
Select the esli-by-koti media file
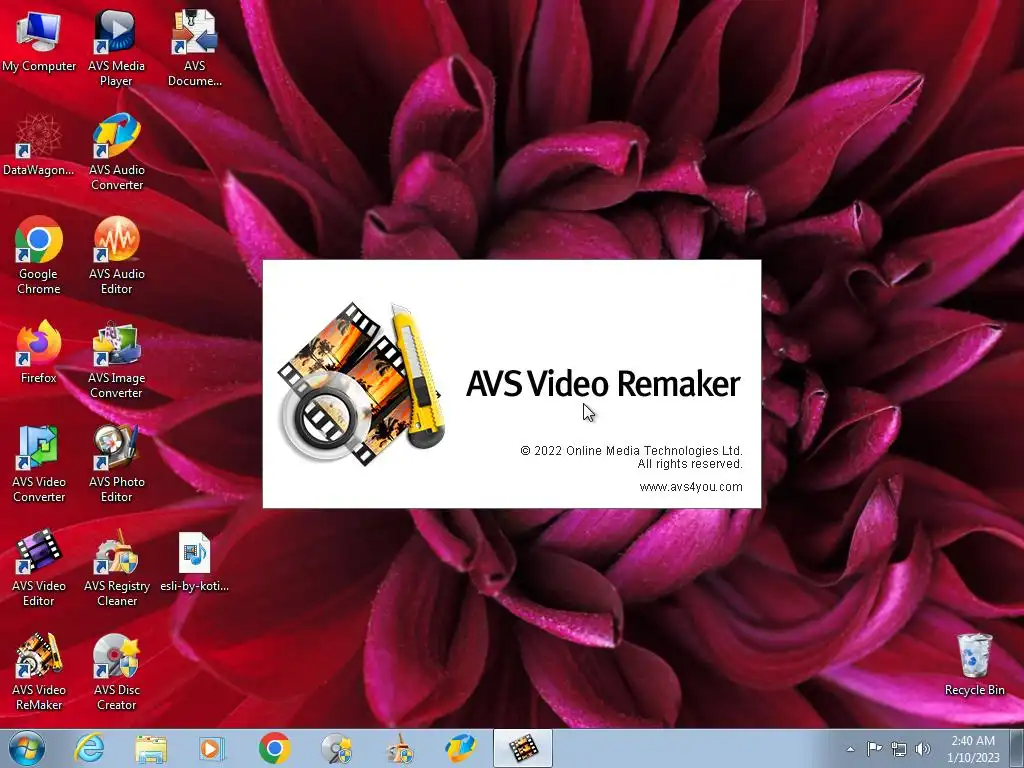(195, 560)
